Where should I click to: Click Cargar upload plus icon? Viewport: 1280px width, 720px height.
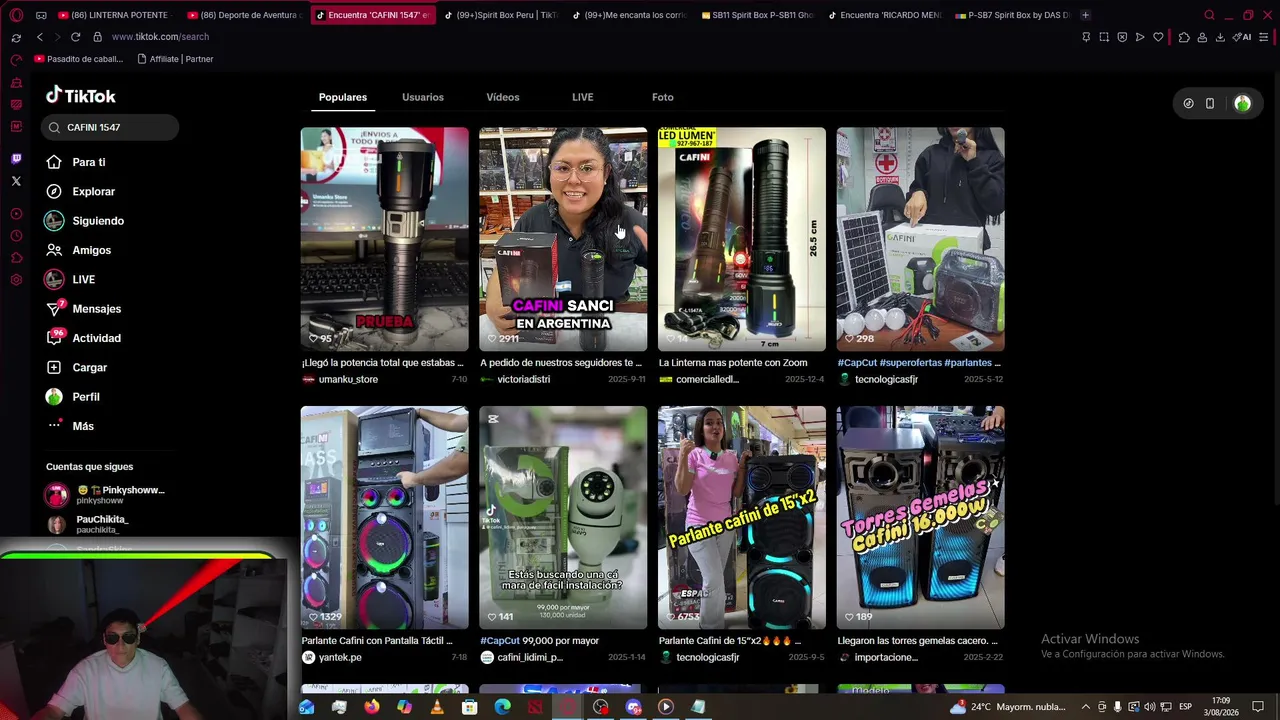(x=54, y=367)
